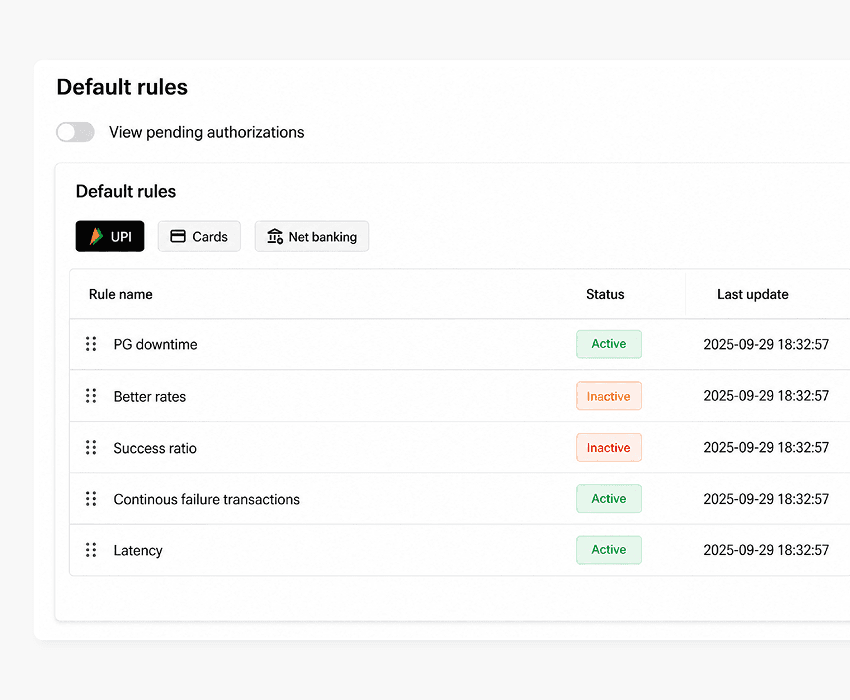Click the drag handle for Latency

[x=91, y=550]
